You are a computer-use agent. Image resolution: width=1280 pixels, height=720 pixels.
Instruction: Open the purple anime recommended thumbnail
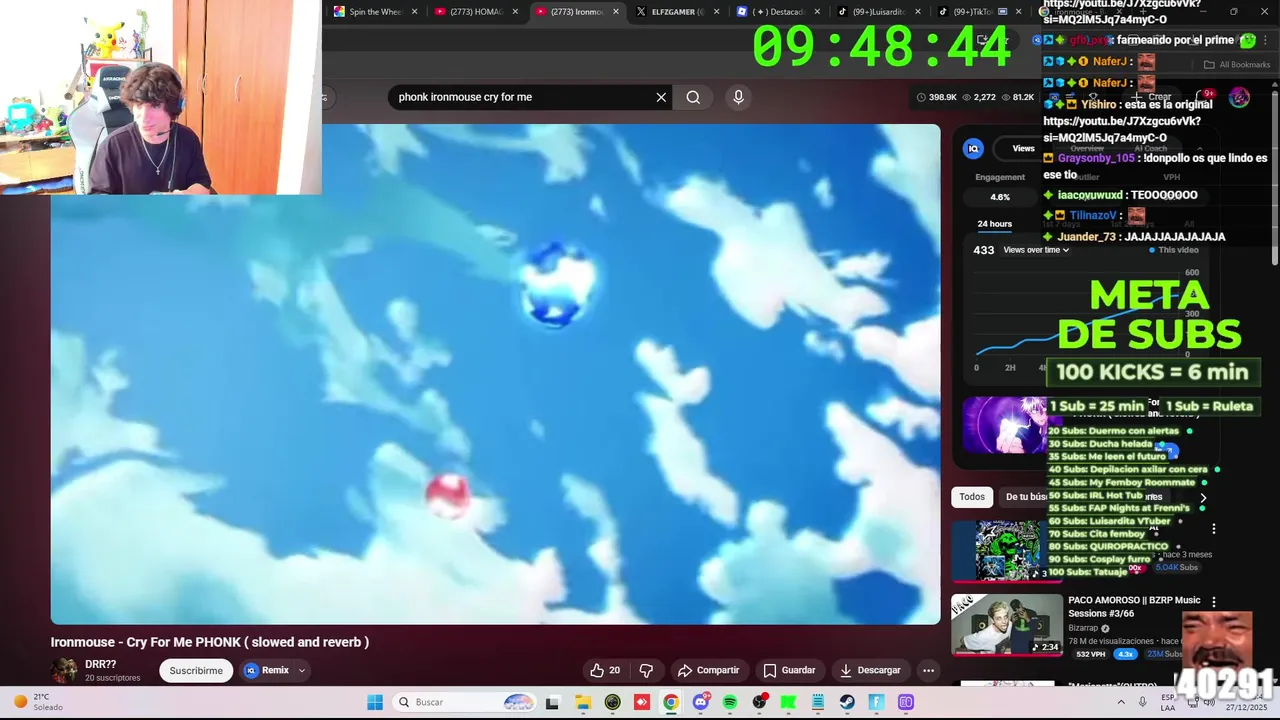tap(1005, 426)
